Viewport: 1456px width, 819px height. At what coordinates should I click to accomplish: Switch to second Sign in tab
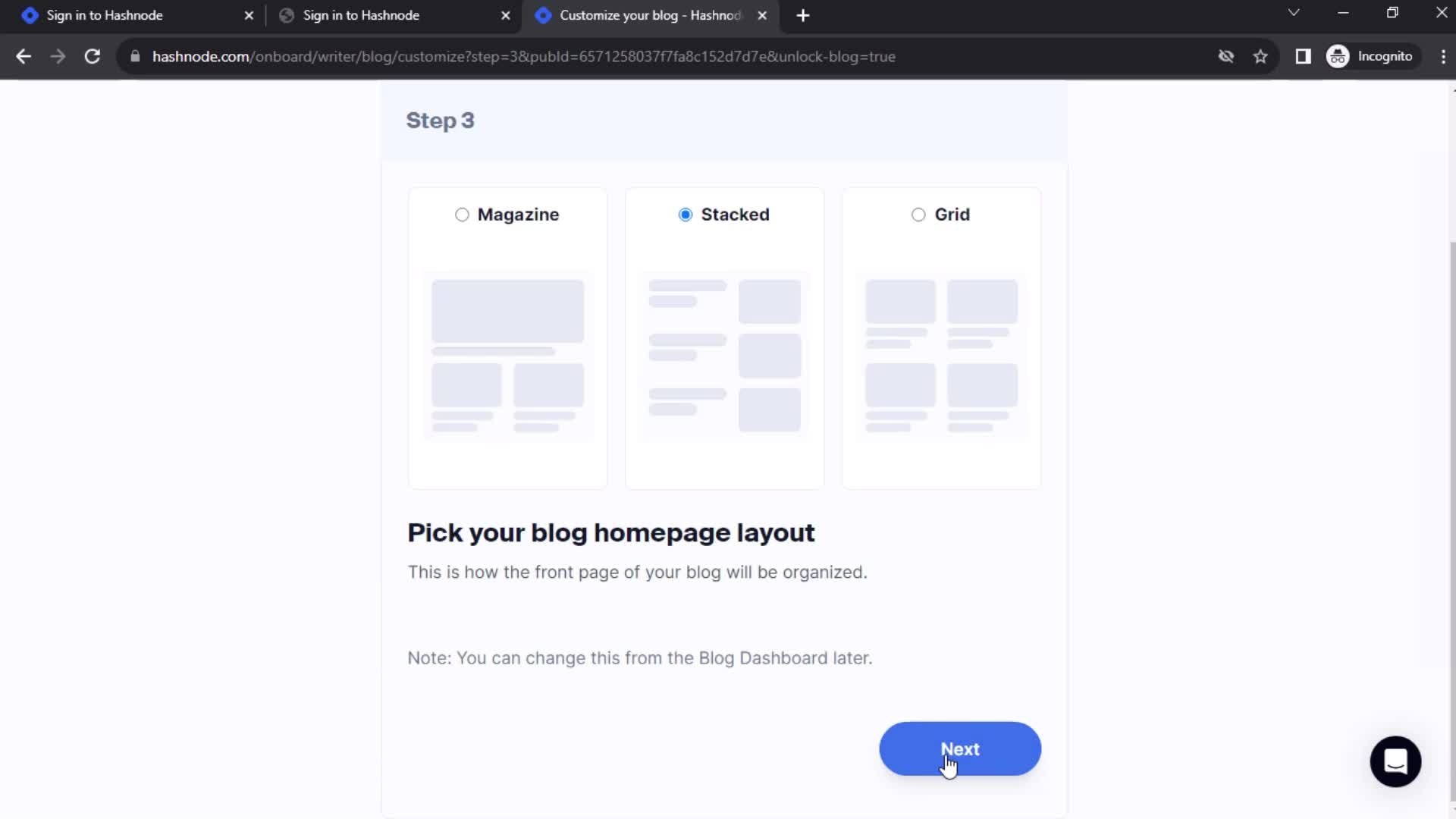tap(361, 15)
